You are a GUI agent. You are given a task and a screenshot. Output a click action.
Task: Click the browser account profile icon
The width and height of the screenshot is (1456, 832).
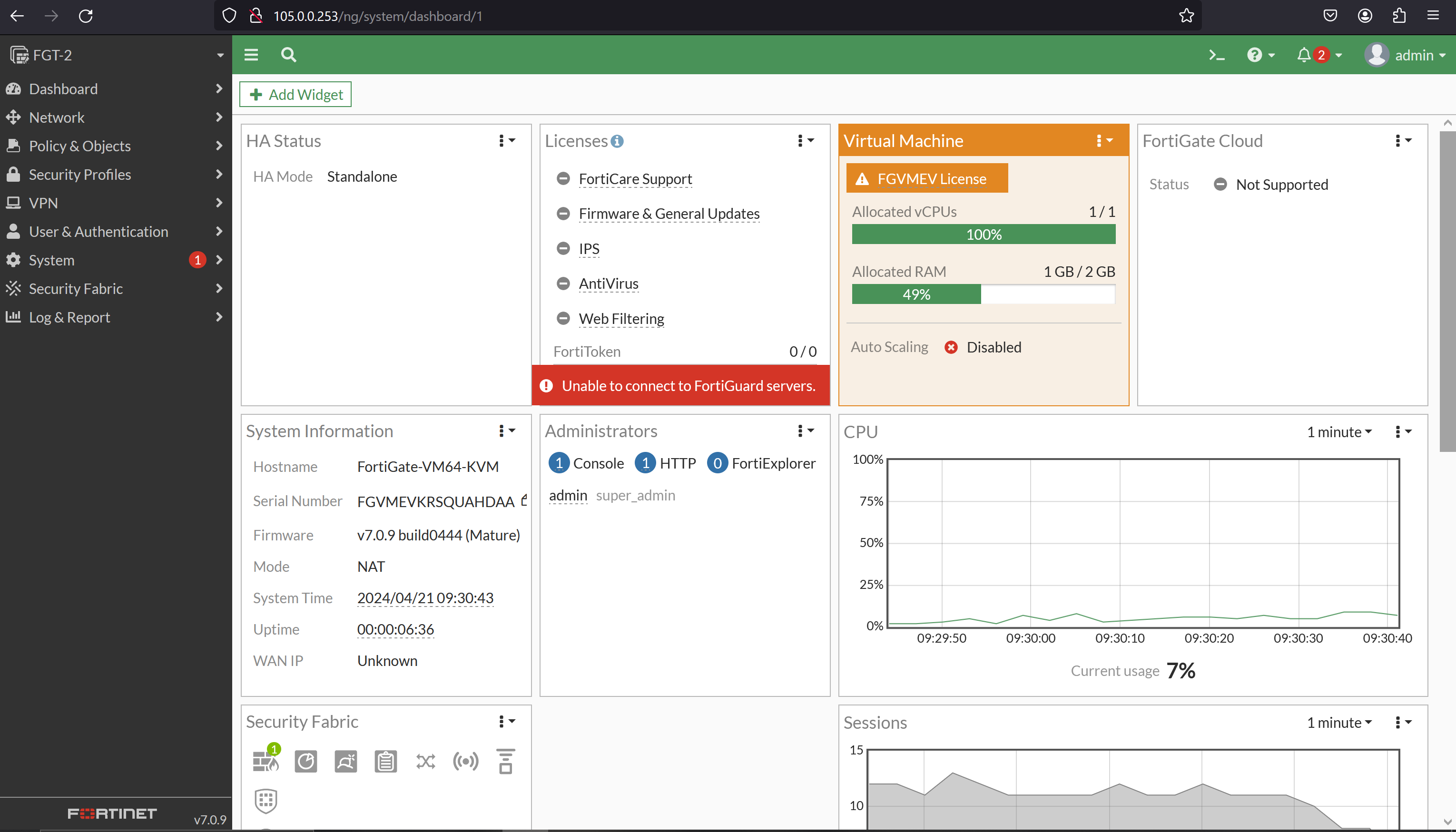point(1365,16)
